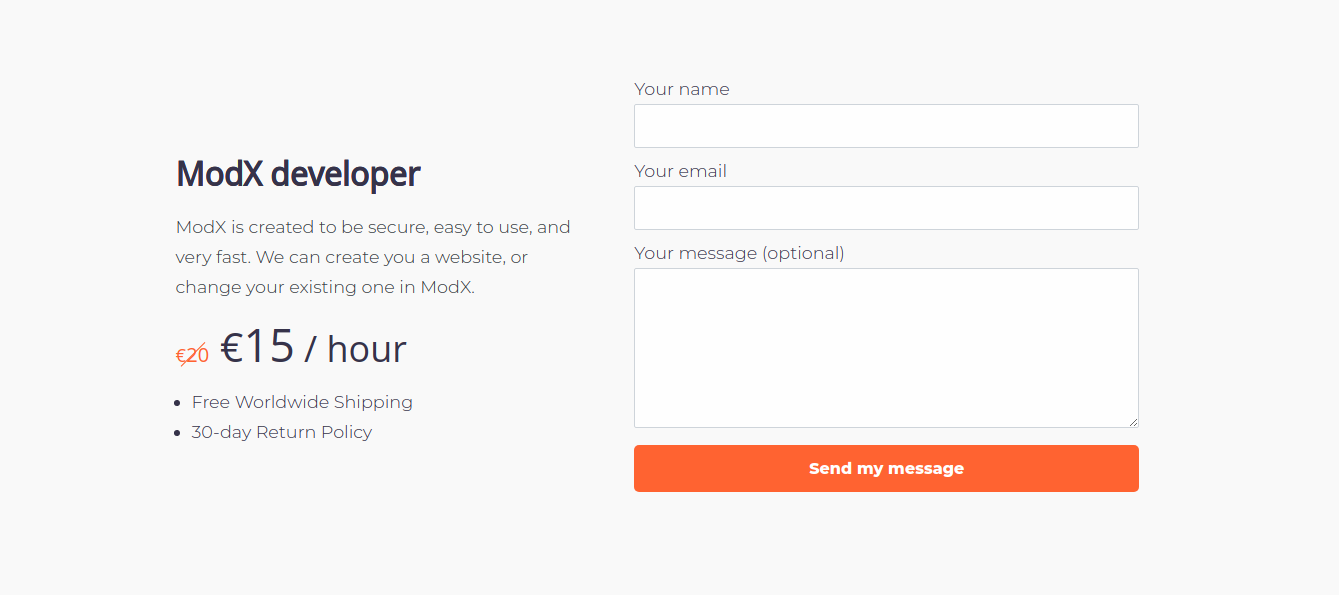Click the ModX developer heading
1339x595 pixels.
pos(298,174)
